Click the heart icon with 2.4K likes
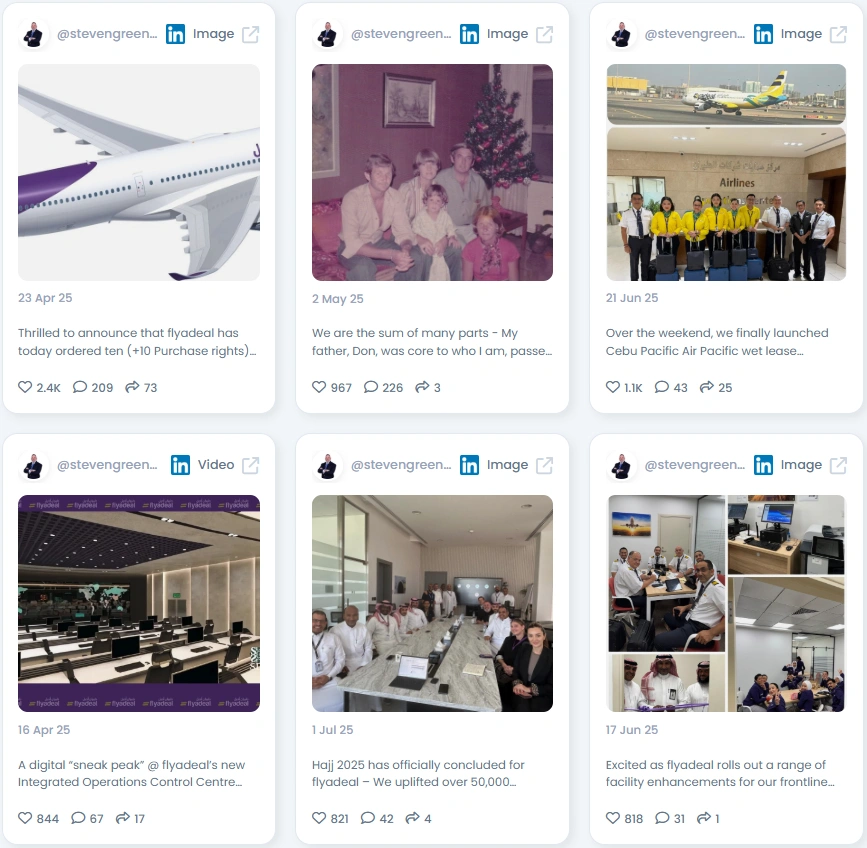The height and width of the screenshot is (848, 867). click(x=25, y=387)
